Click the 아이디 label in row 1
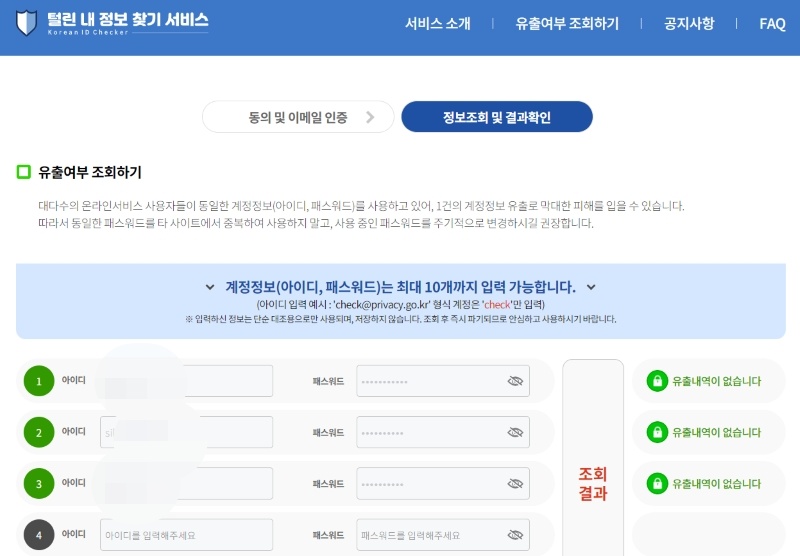 [x=73, y=380]
